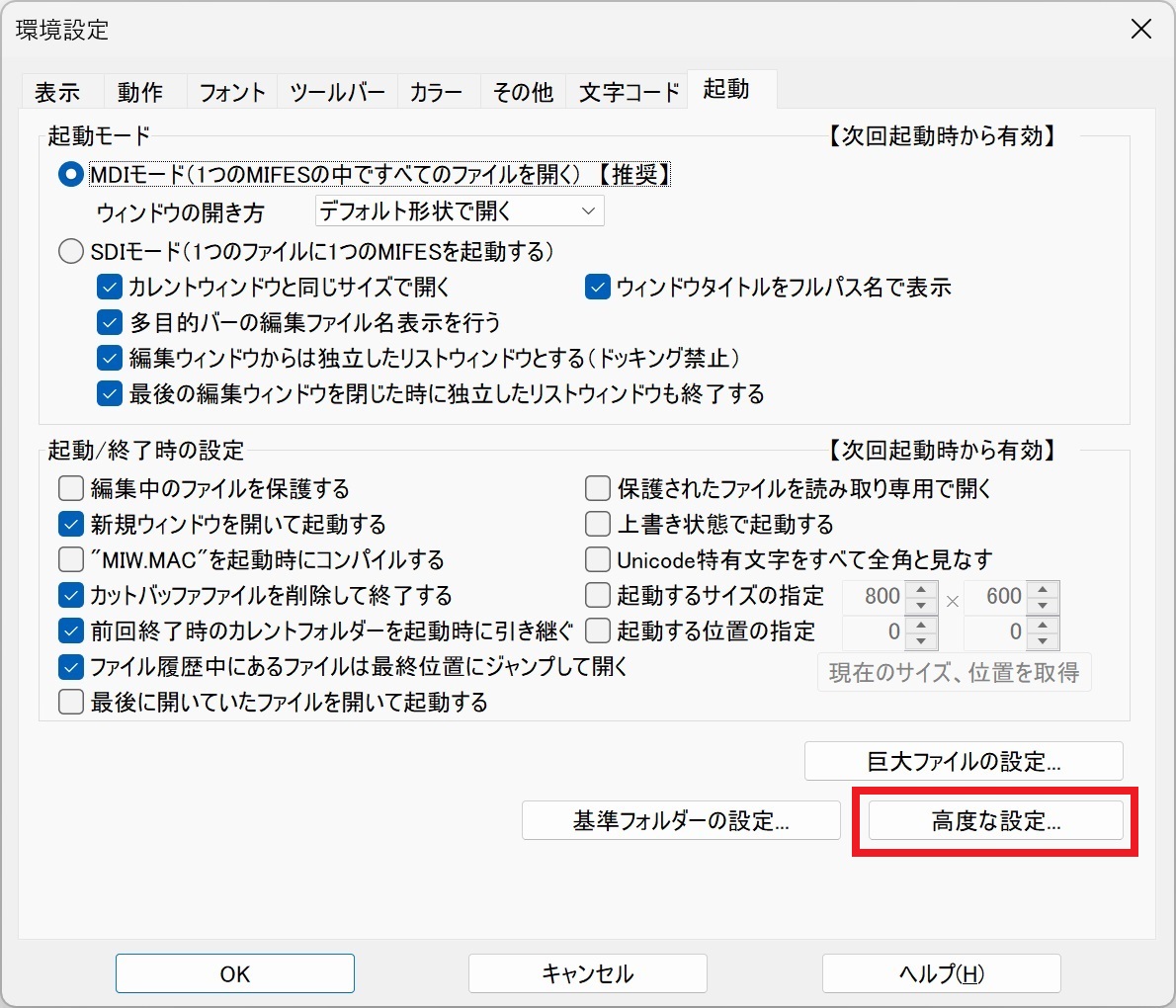
Task: Enable 上書き状態で起動する checkbox
Action: 597,523
